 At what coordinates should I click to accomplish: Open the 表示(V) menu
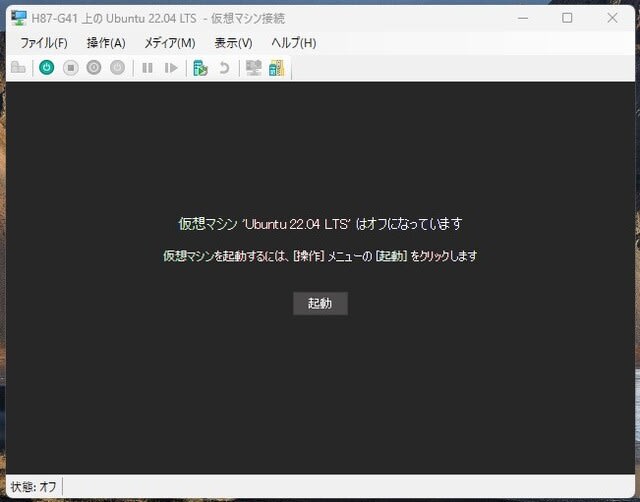pyautogui.click(x=233, y=43)
